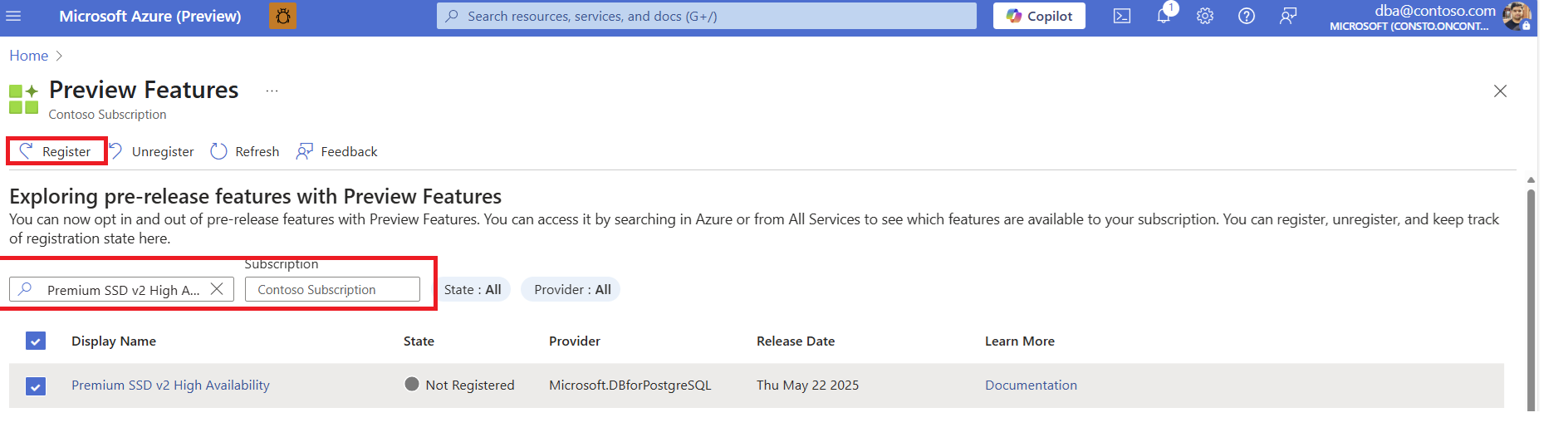Click Feedback in the command bar

coord(337,151)
